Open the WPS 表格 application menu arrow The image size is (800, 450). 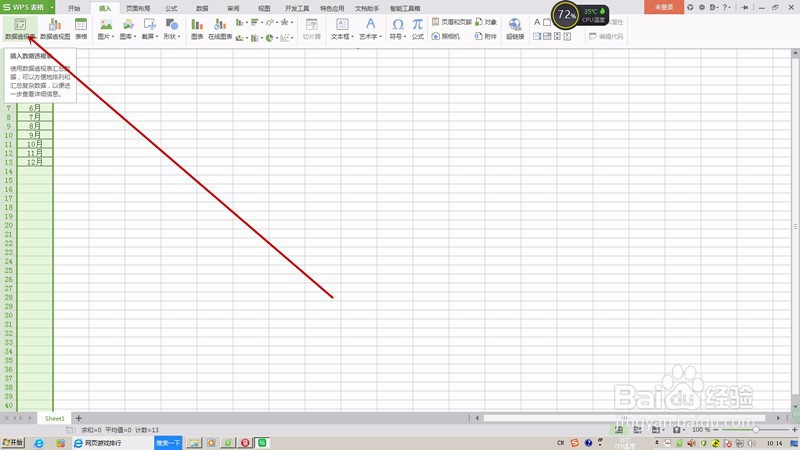click(x=52, y=7)
